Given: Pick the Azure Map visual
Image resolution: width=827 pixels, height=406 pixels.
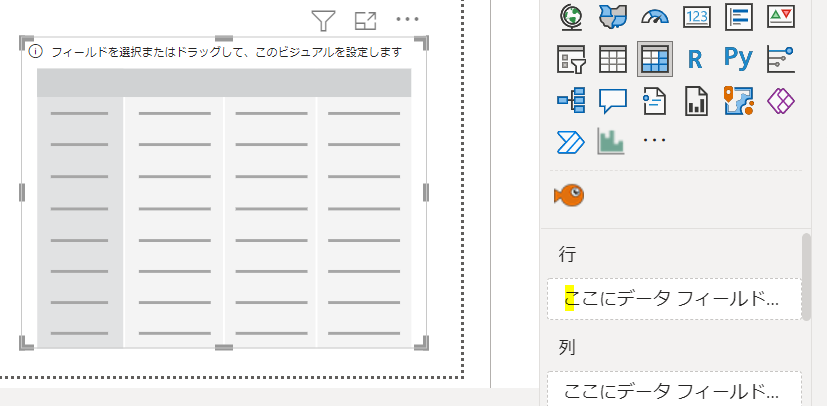Looking at the screenshot, I should coord(738,100).
